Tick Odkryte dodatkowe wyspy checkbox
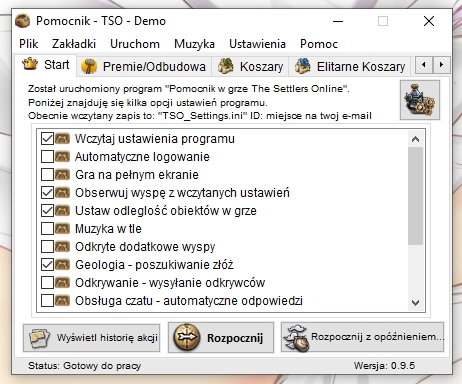 pyautogui.click(x=47, y=246)
